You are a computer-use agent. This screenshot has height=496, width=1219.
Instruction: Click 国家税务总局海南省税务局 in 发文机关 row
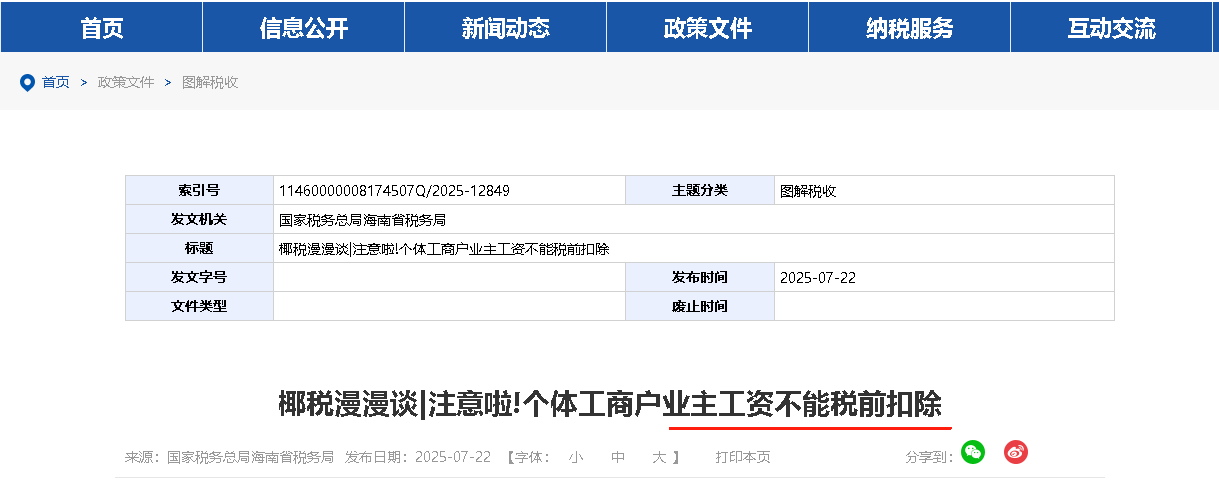pos(362,220)
